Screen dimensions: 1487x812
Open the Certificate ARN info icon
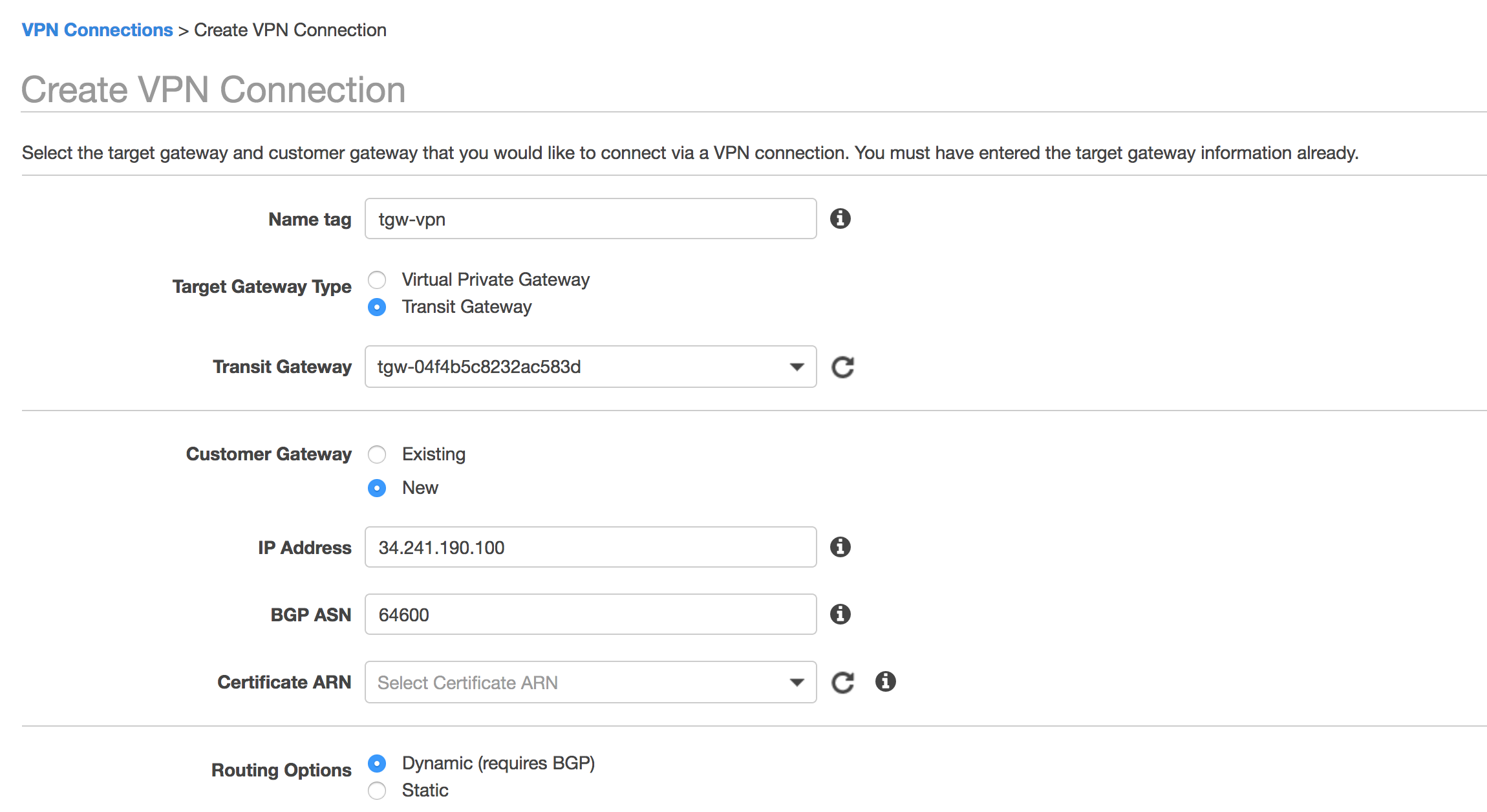coord(885,681)
